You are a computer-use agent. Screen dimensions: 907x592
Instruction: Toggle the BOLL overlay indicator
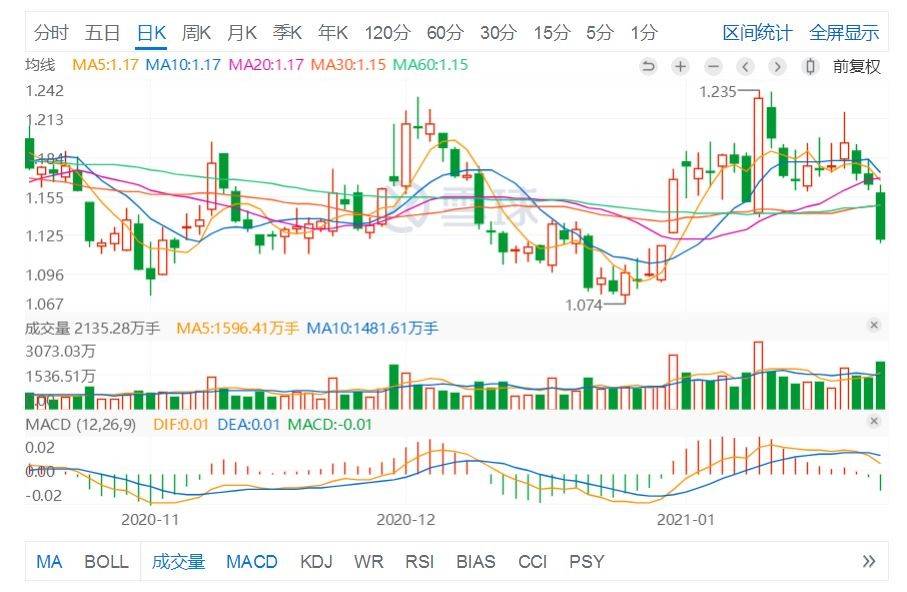tap(106, 561)
